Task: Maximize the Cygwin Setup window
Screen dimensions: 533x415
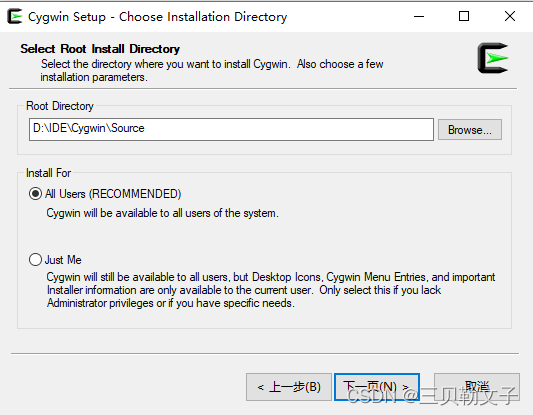Action: tap(464, 16)
